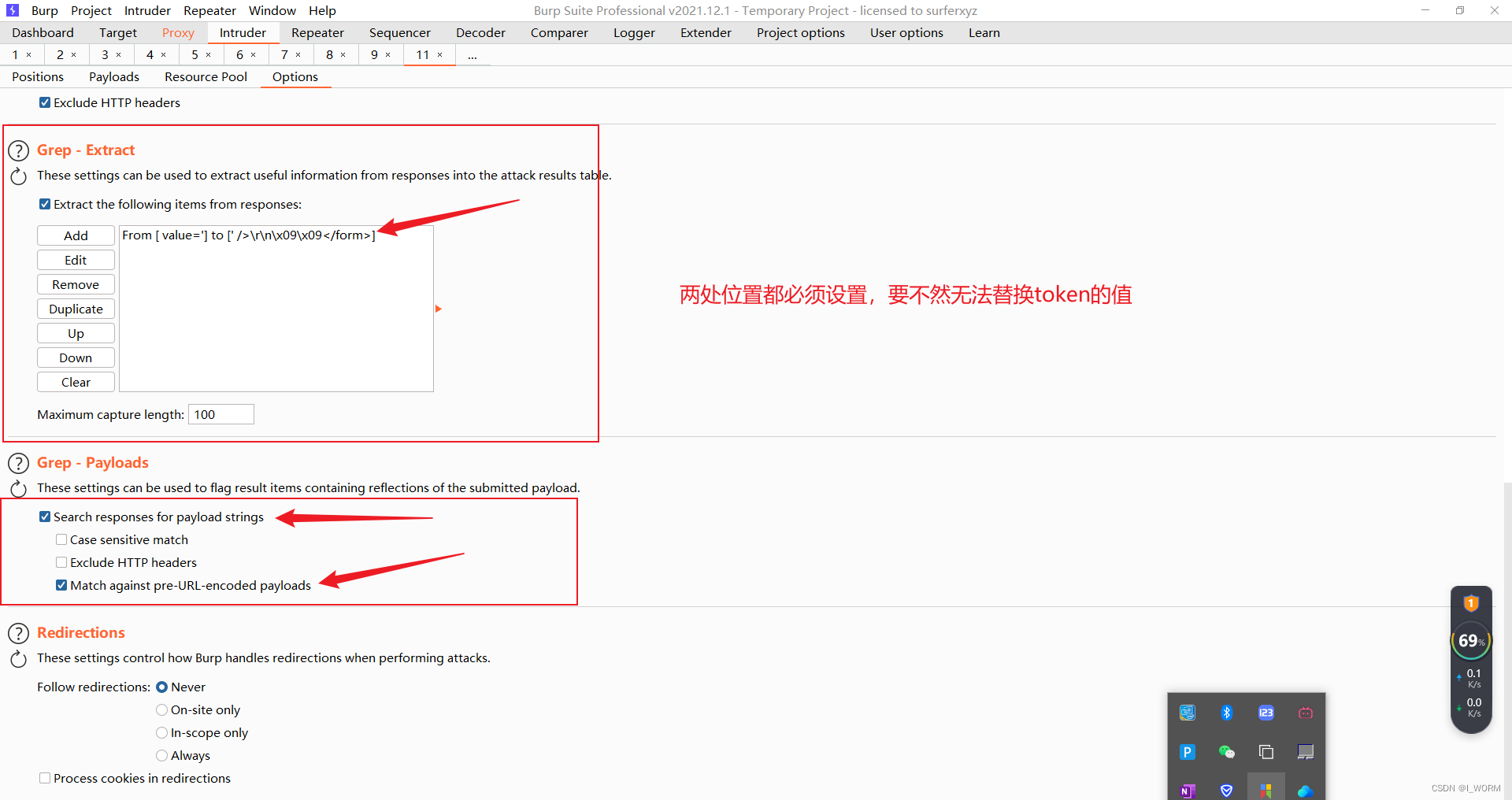Enable Exclude HTTP headers under Grep - Payloads

[61, 562]
